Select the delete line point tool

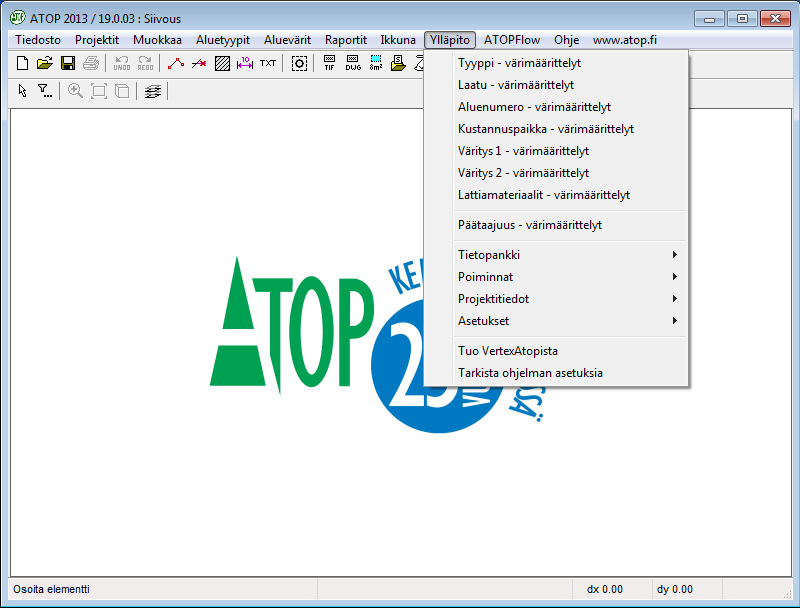pos(199,63)
